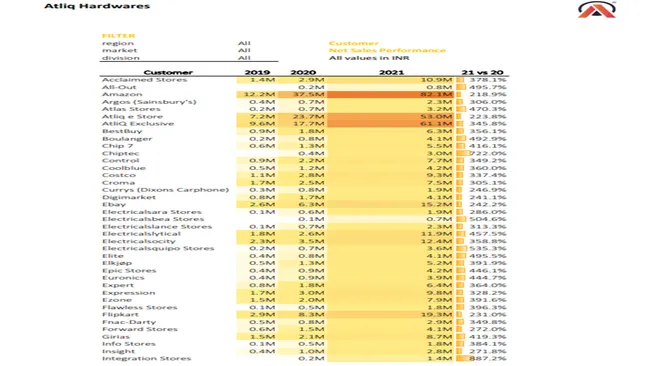Select Epic Stores customer name
650x366 pixels.
coord(129,270)
